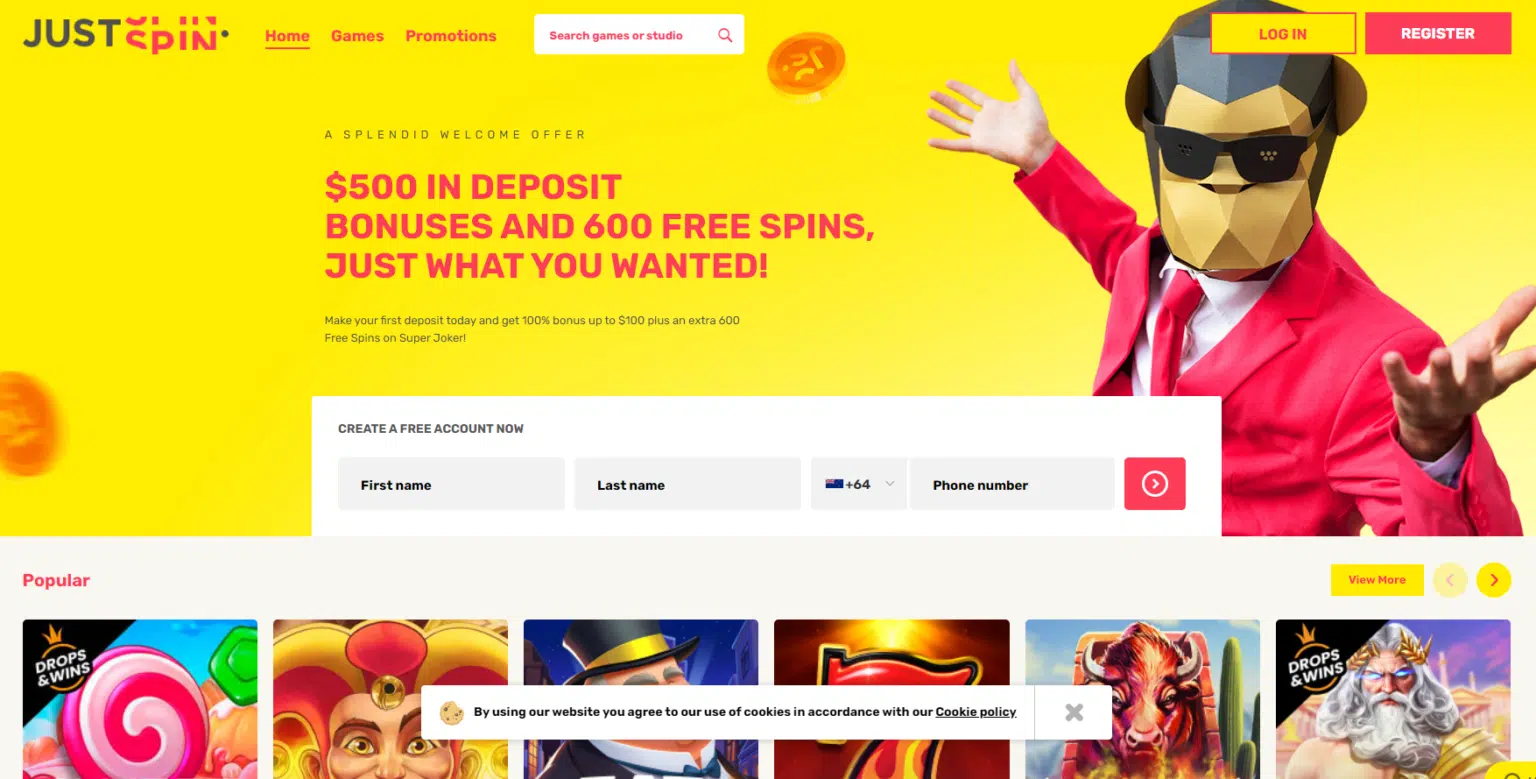Open the Home menu item
Screen dimensions: 1536x779
[287, 35]
